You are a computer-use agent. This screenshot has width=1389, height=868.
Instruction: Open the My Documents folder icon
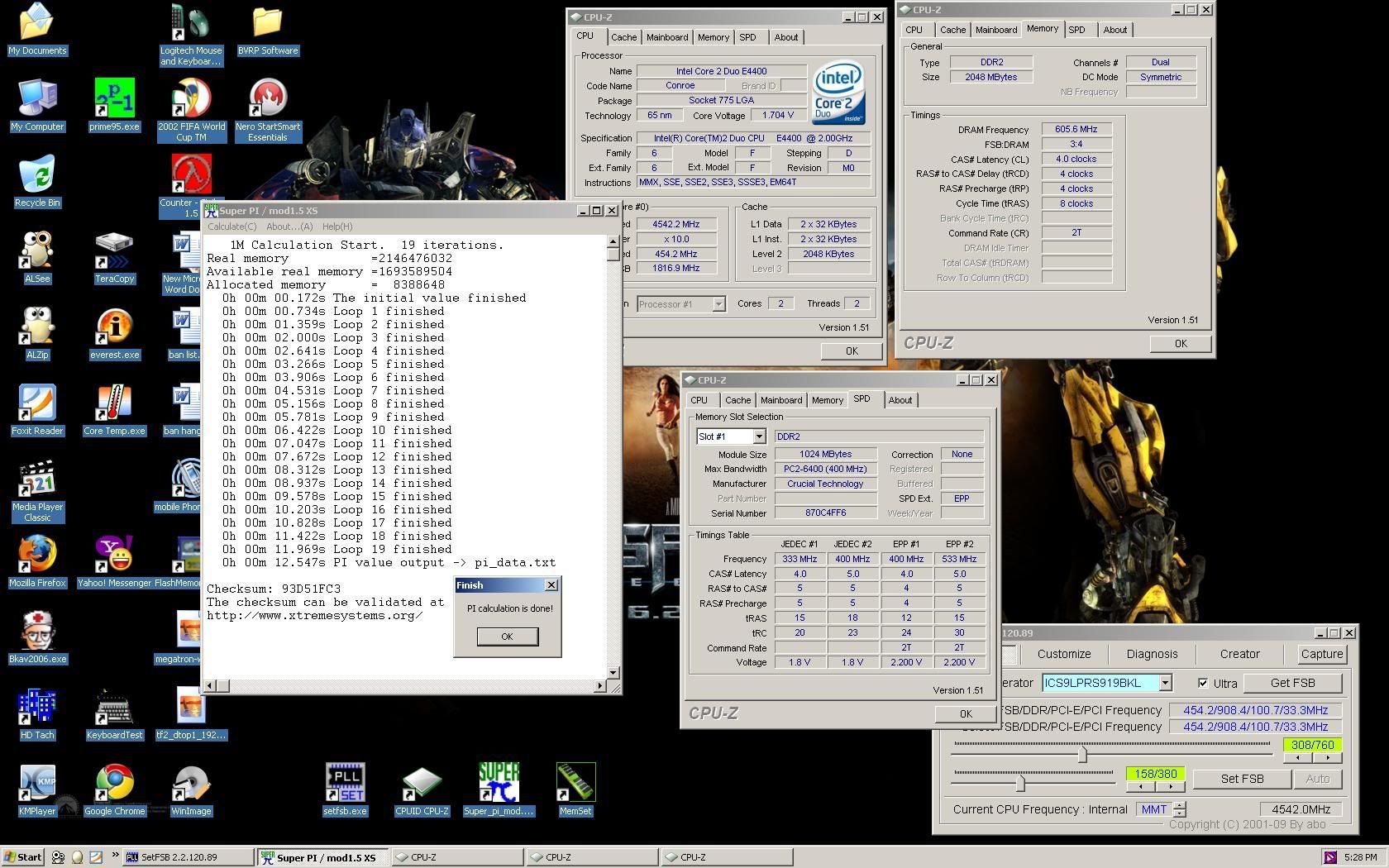[37, 30]
